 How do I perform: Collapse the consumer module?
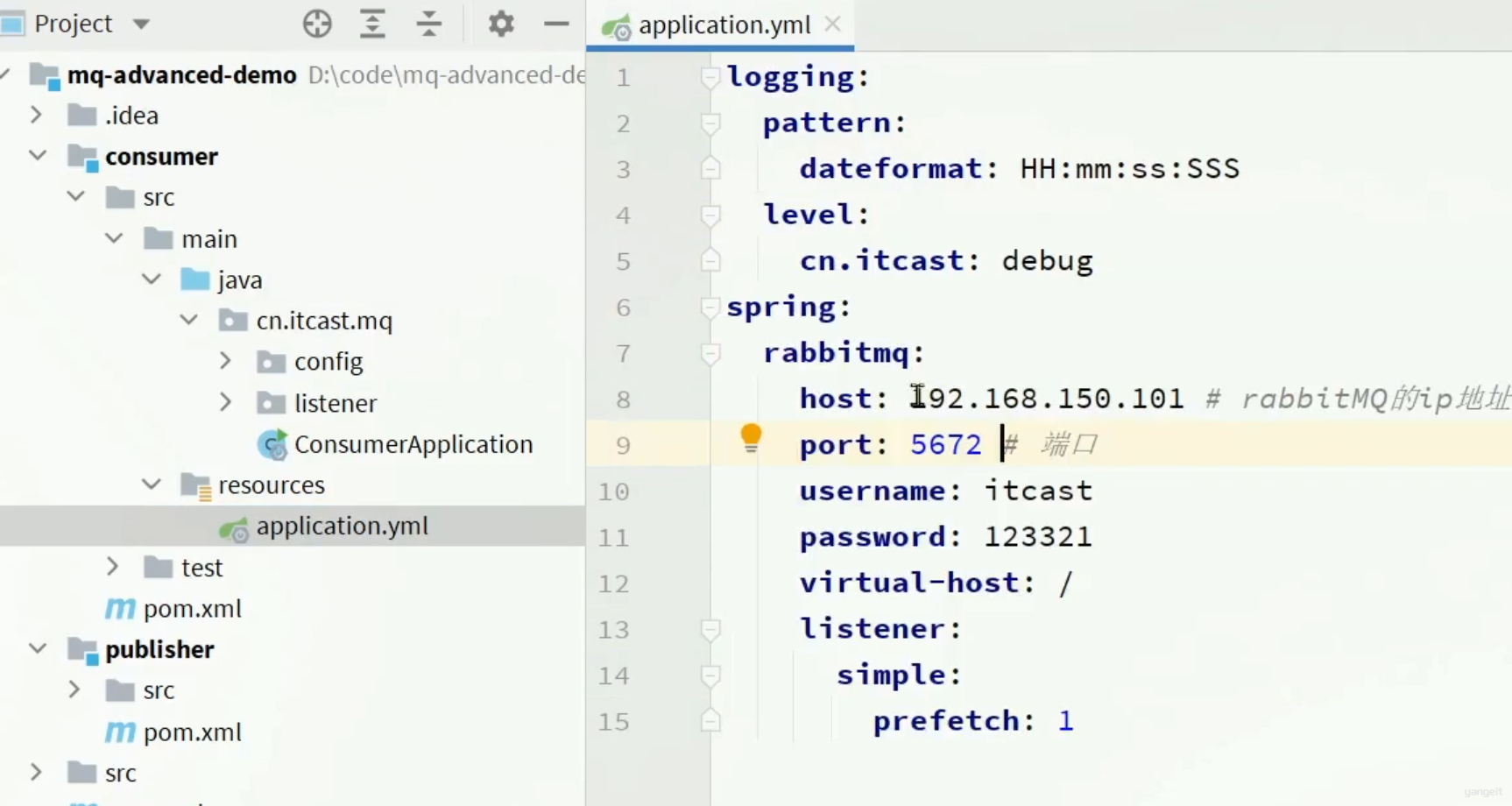pos(37,156)
